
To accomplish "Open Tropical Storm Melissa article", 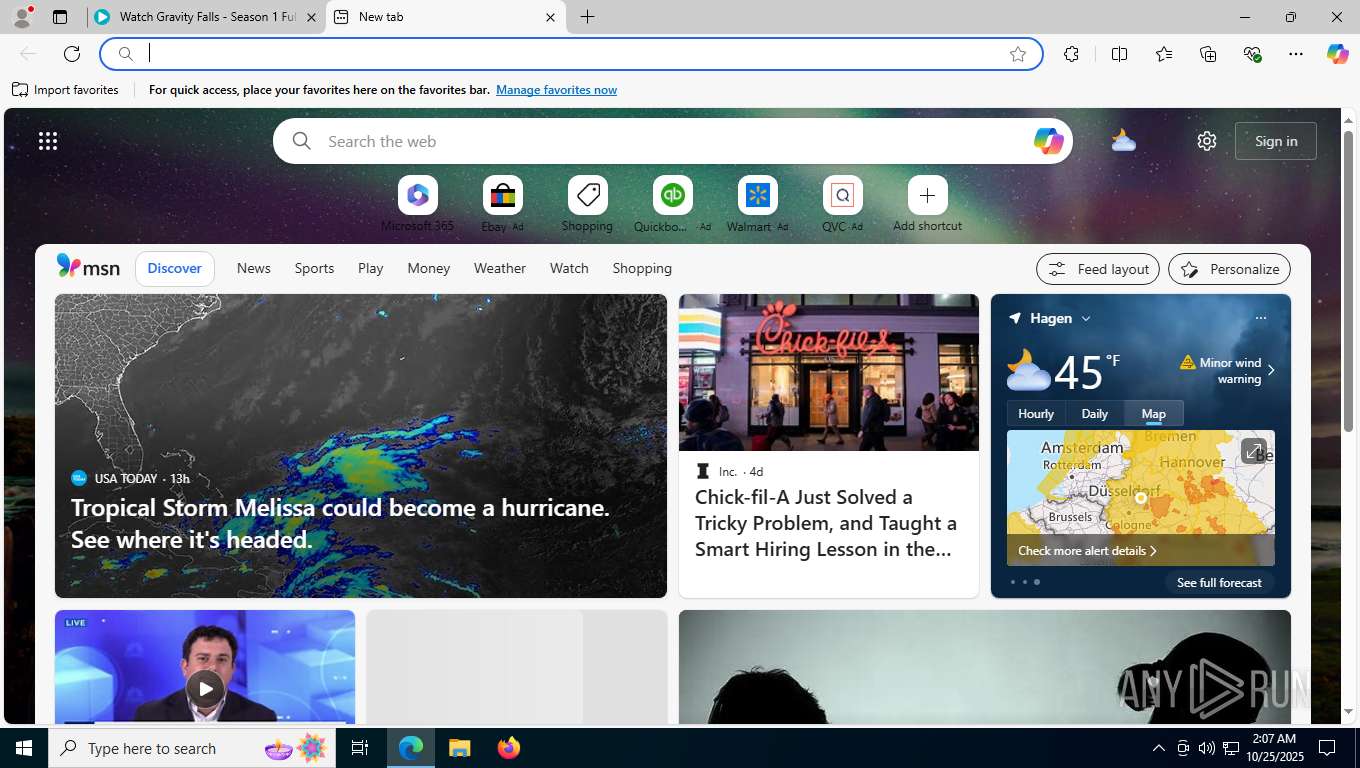I will [340, 523].
